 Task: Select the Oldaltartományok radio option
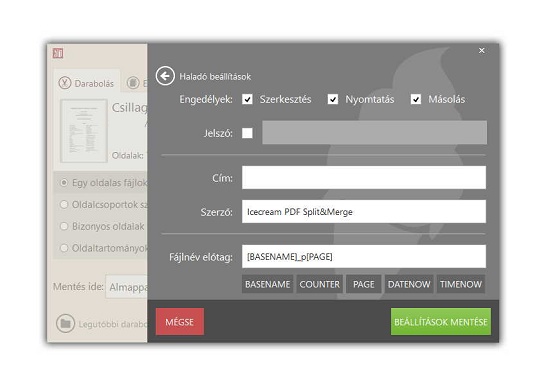coord(64,248)
